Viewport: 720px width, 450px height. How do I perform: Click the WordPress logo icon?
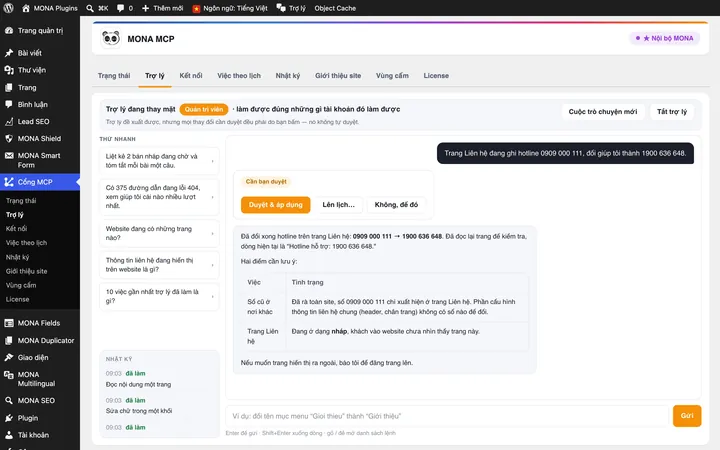[8, 8]
